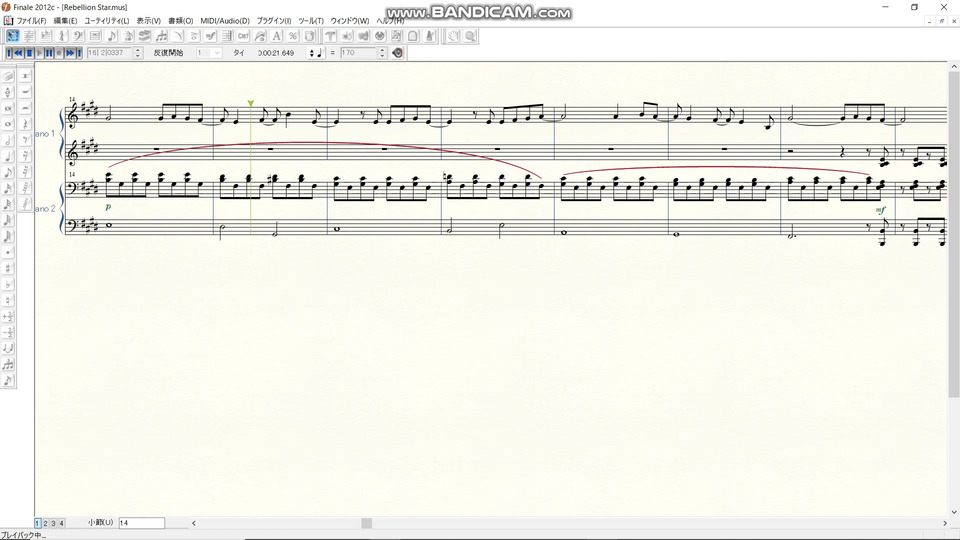Choose eighth note duration in entry palette

click(x=8, y=172)
